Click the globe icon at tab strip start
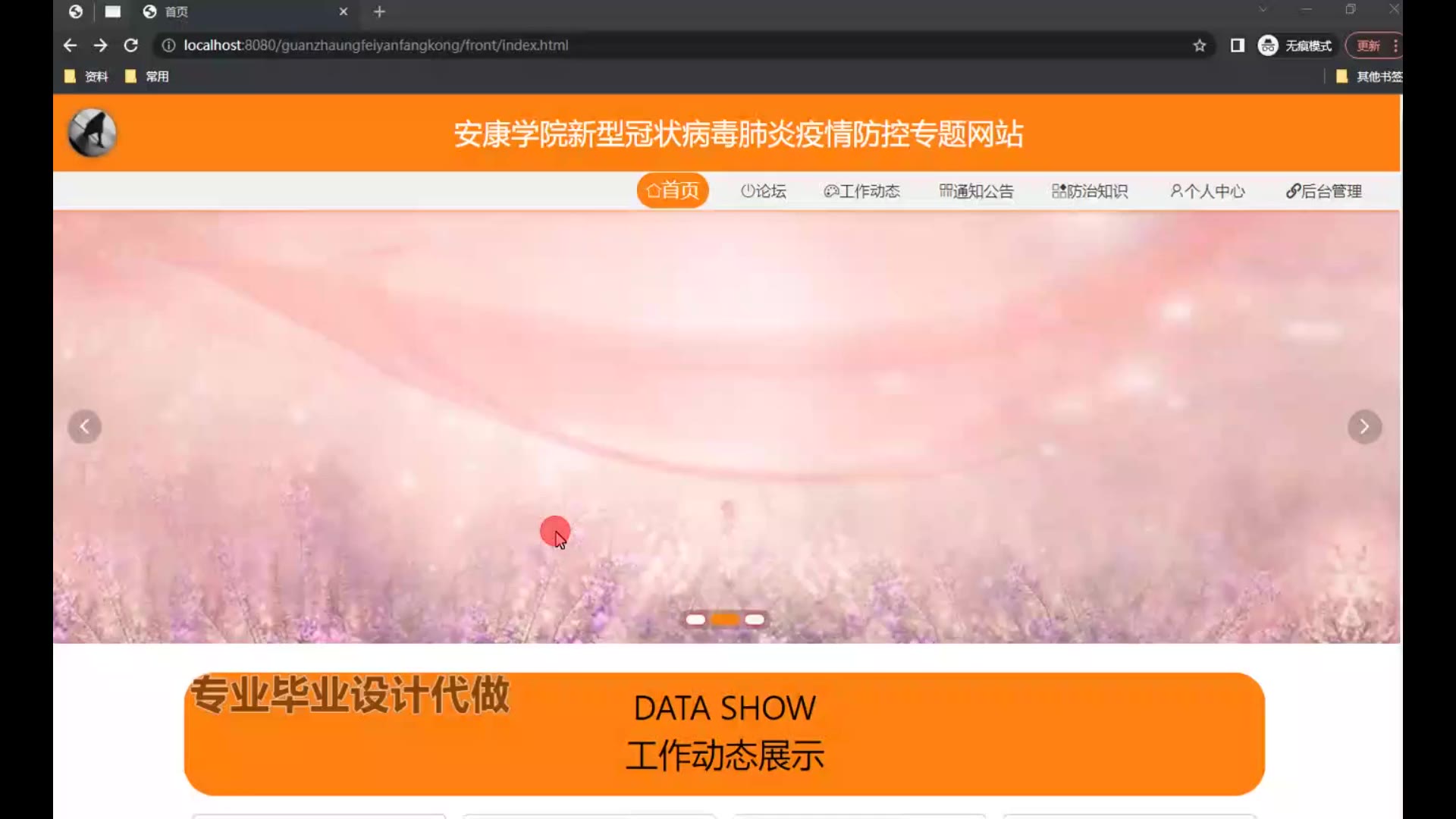The image size is (1456, 819). tap(76, 11)
